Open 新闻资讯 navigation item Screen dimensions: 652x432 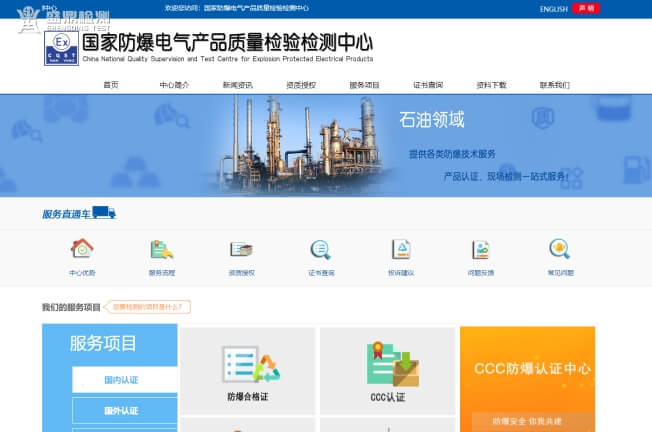tap(237, 85)
